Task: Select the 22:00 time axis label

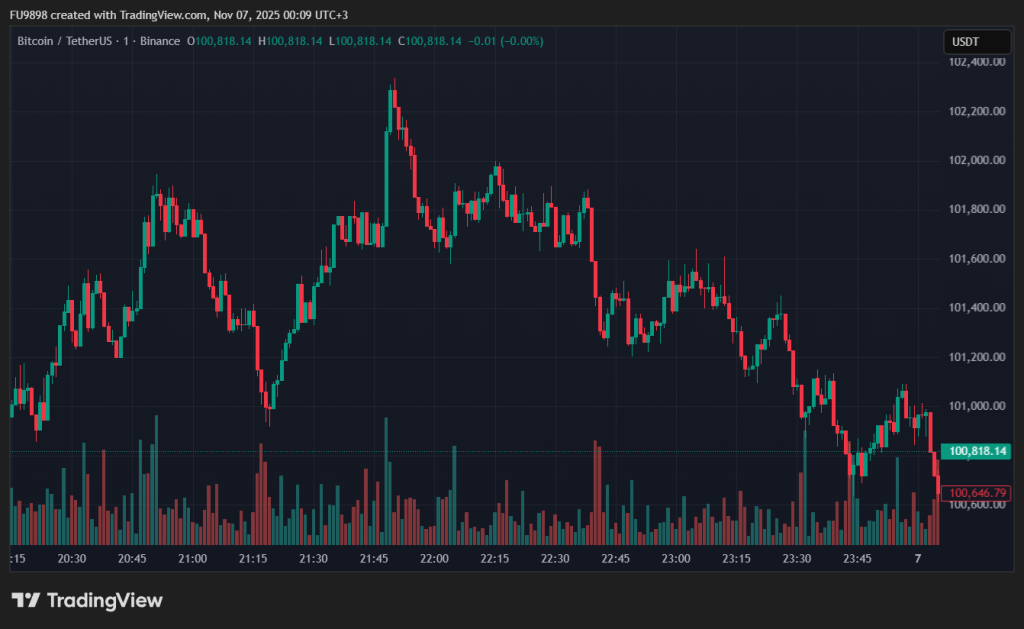Action: 434,558
